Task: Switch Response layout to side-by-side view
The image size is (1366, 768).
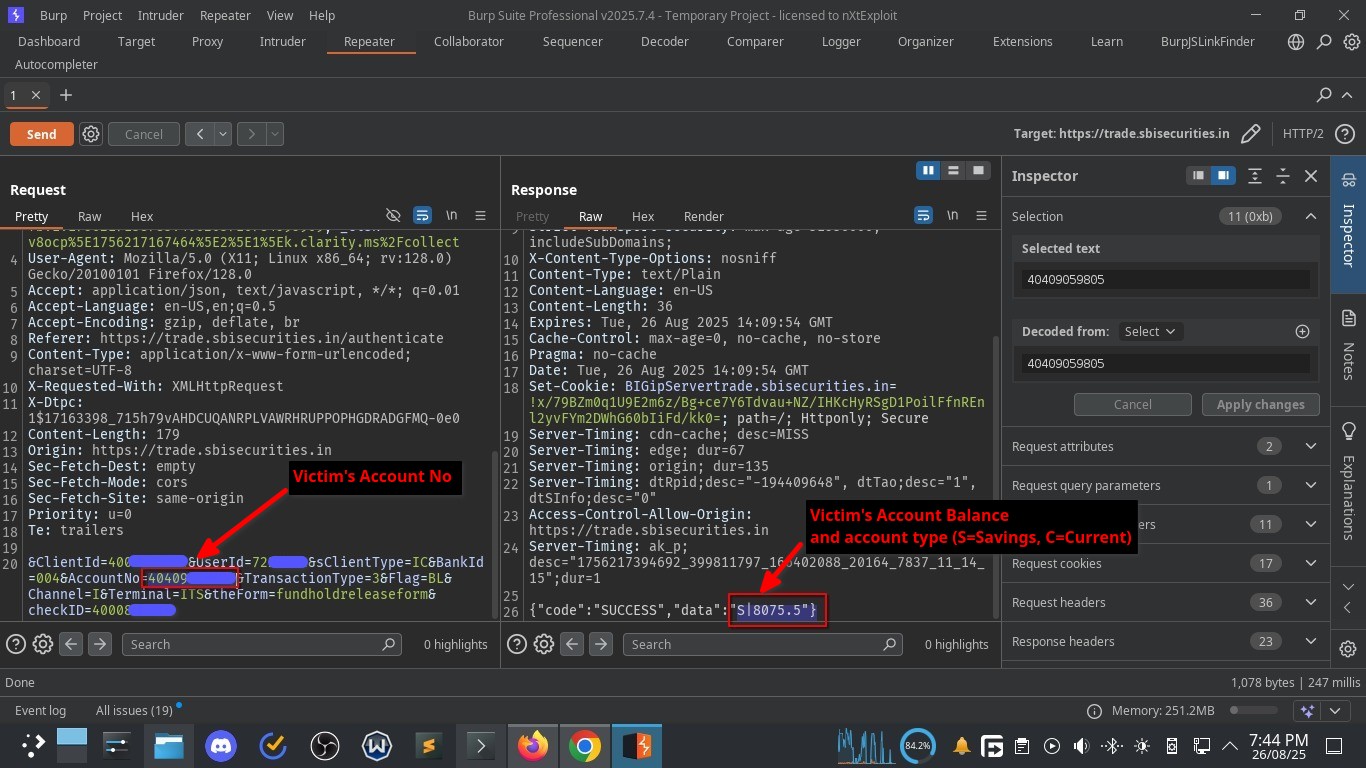Action: tap(928, 171)
